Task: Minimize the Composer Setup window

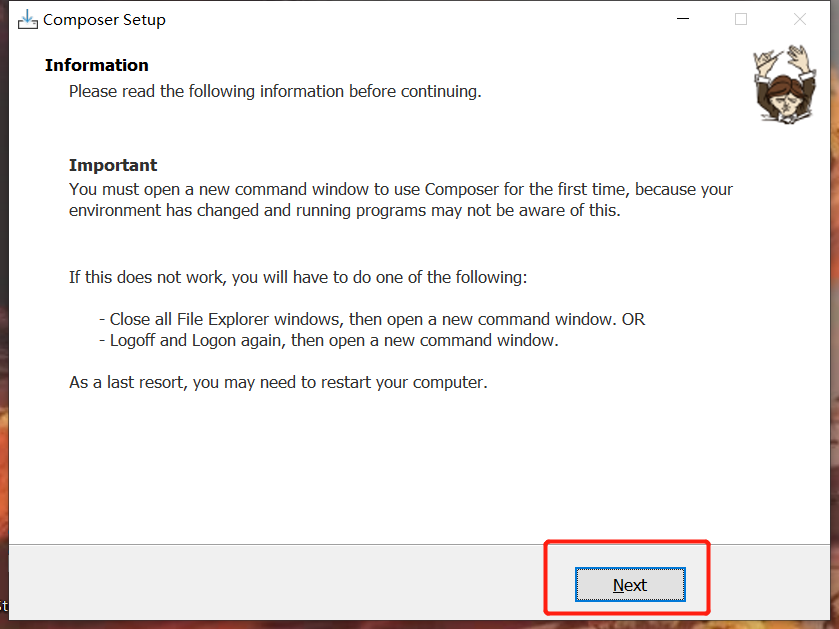Action: (683, 19)
